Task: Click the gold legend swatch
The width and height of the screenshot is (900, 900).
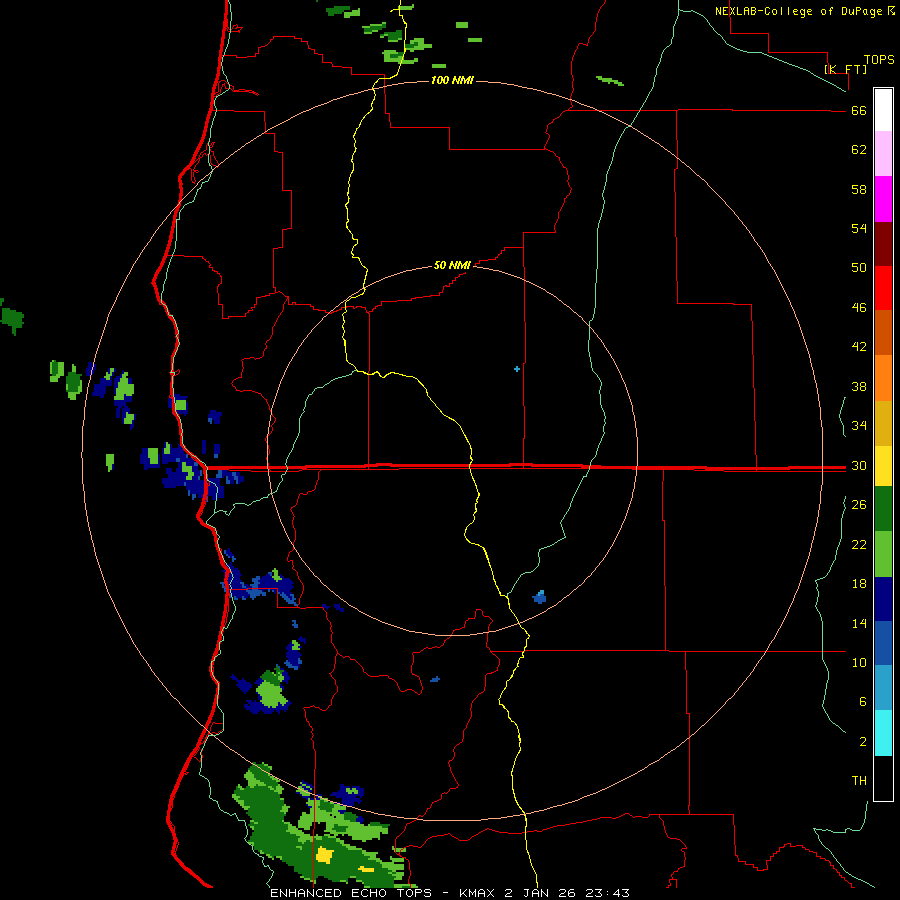Action: 883,422
